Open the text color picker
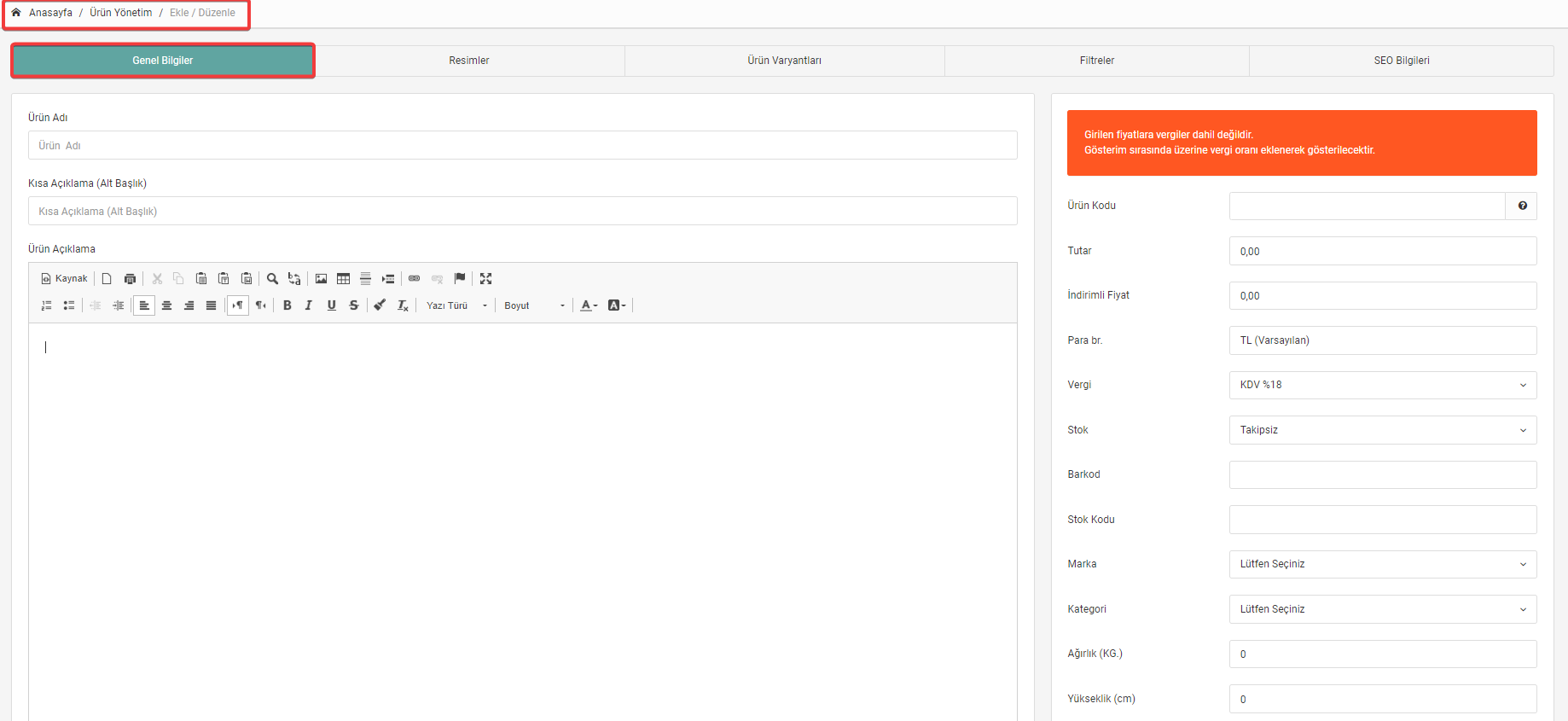 (x=589, y=305)
